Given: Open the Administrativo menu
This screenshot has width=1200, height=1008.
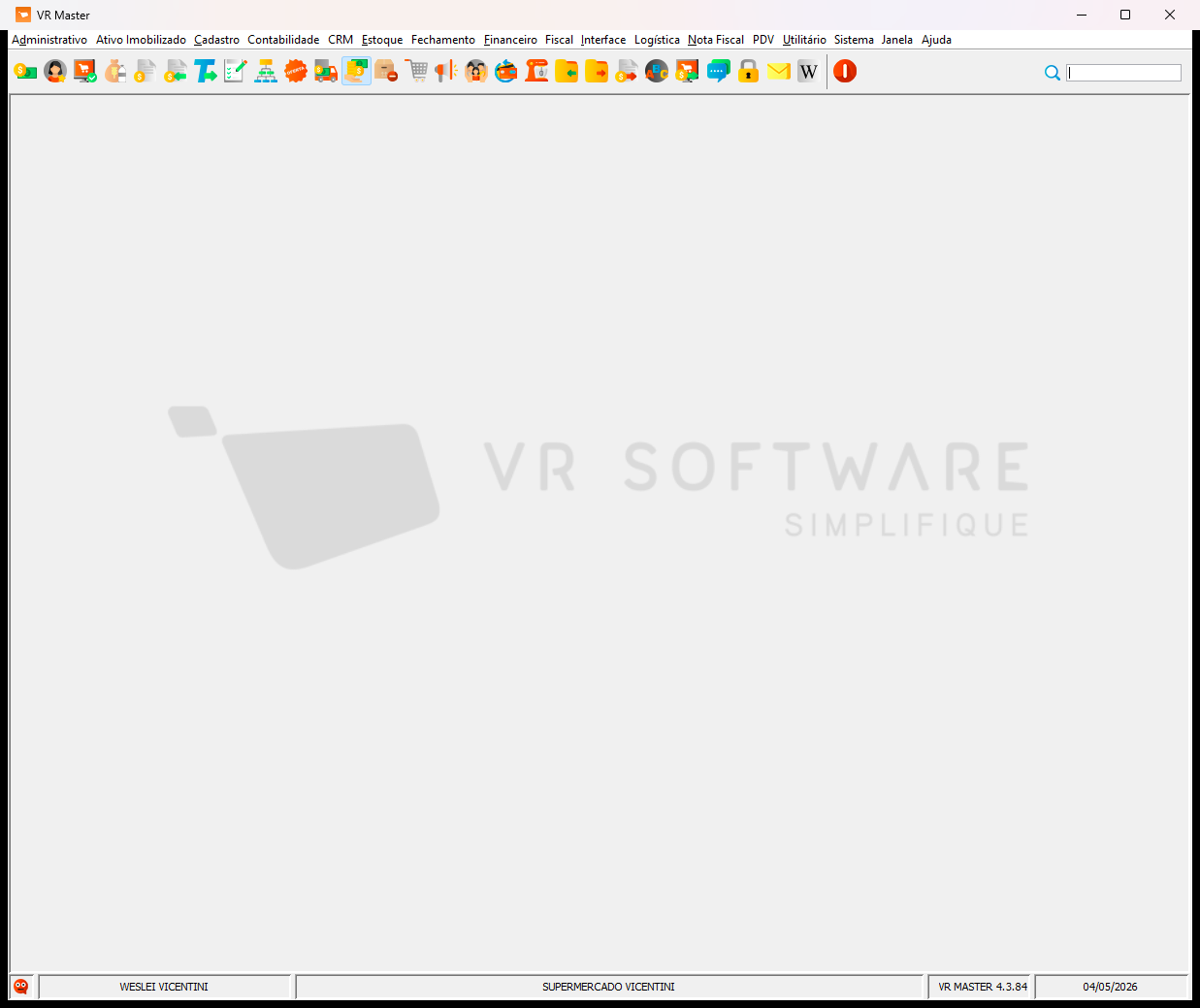Looking at the screenshot, I should tap(49, 40).
